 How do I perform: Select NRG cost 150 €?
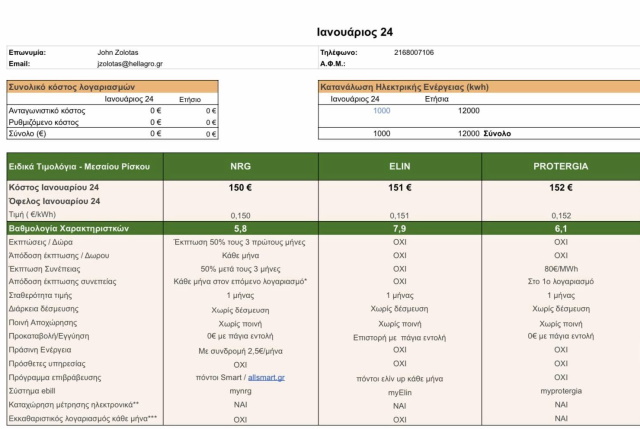[240, 188]
